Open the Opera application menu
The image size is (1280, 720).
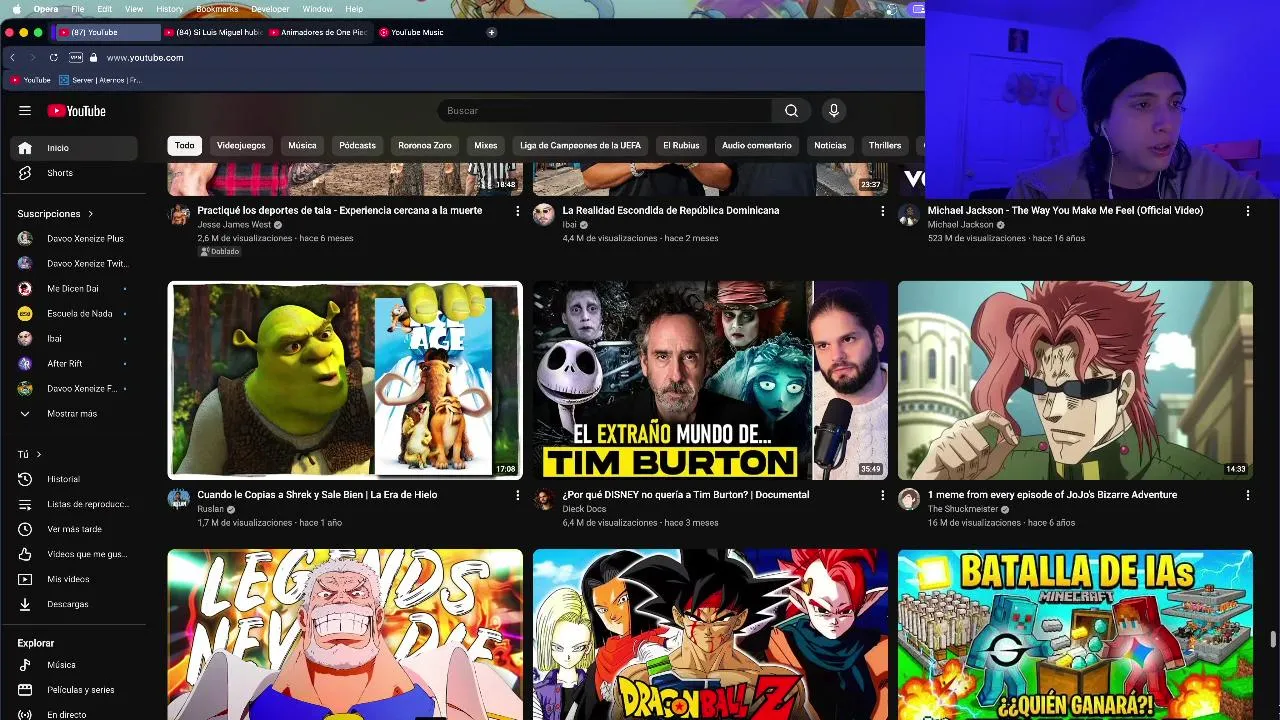pyautogui.click(x=46, y=9)
